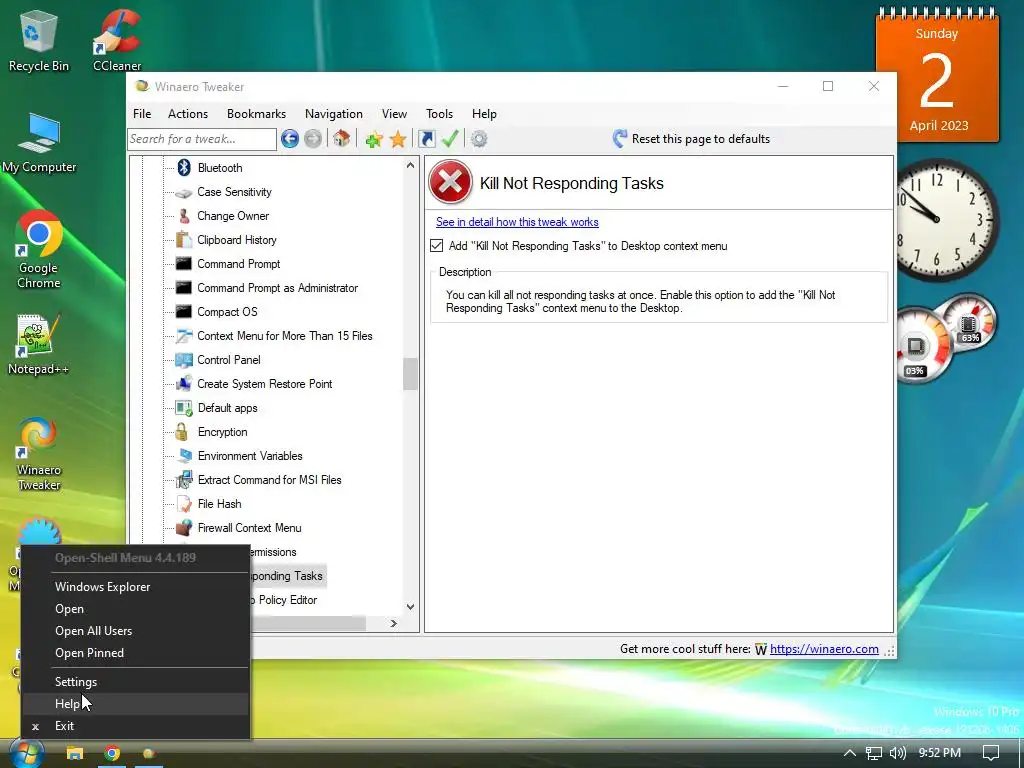Open the Actions menu
The width and height of the screenshot is (1024, 768).
[188, 114]
